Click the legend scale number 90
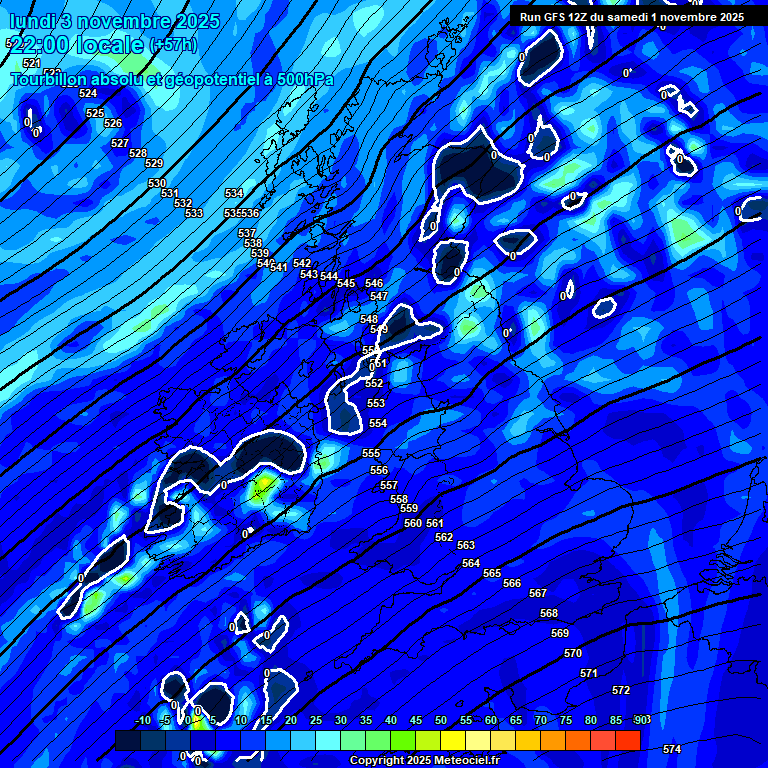 (639, 720)
